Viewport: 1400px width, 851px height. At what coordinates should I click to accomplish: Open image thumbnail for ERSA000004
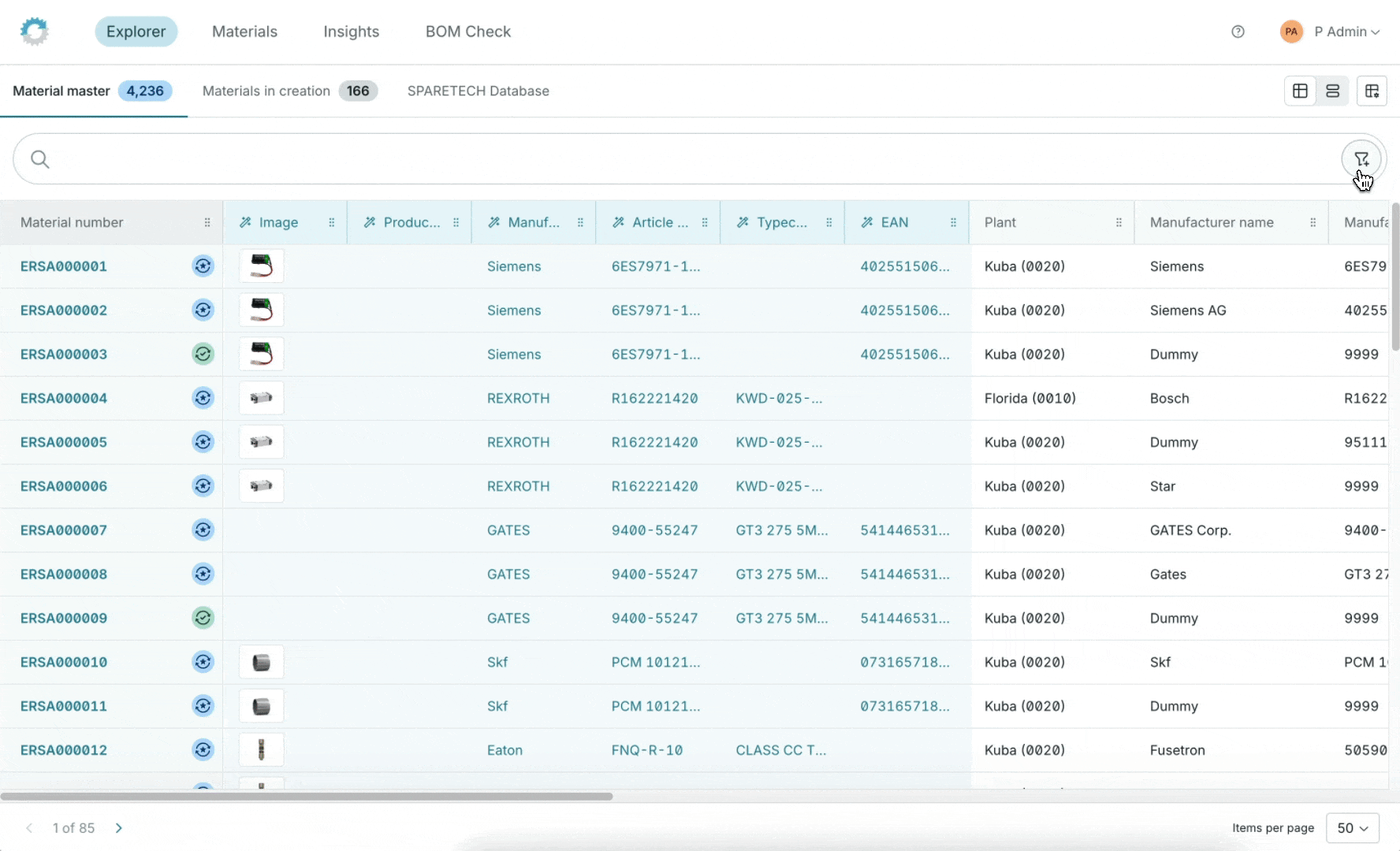262,399
